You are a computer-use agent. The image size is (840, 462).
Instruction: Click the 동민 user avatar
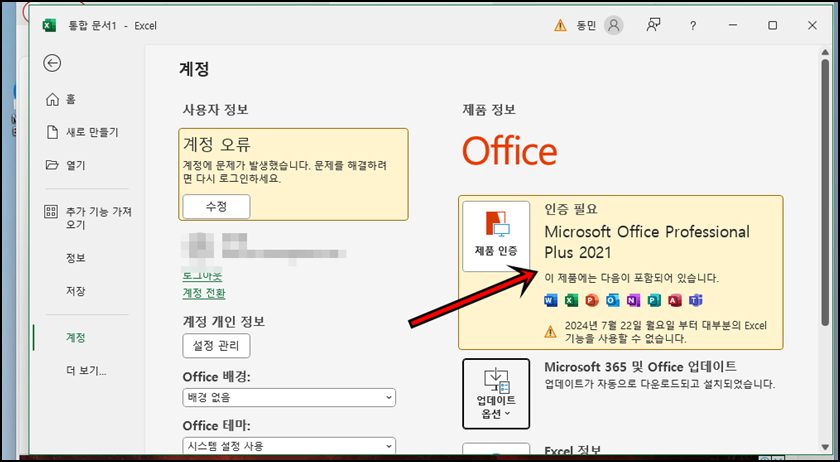tap(613, 25)
